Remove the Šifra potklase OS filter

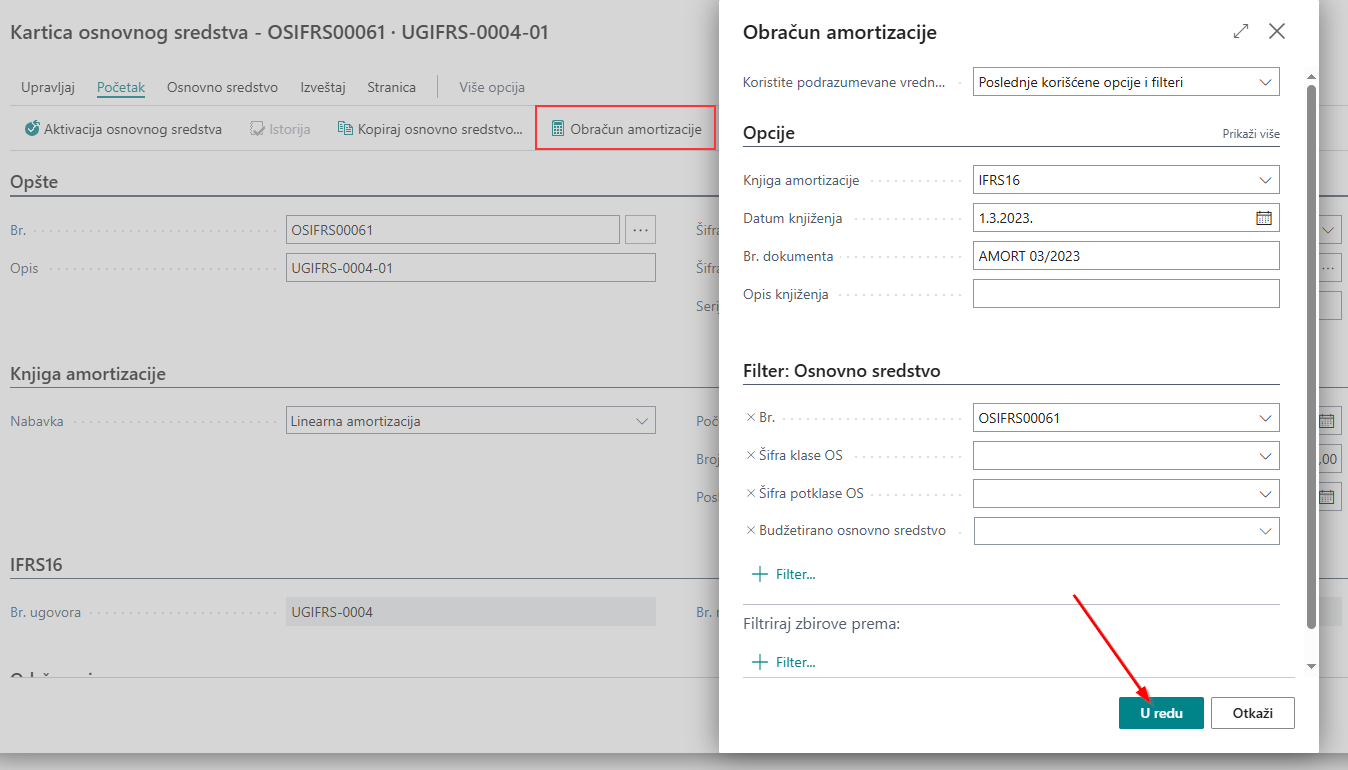(x=751, y=493)
